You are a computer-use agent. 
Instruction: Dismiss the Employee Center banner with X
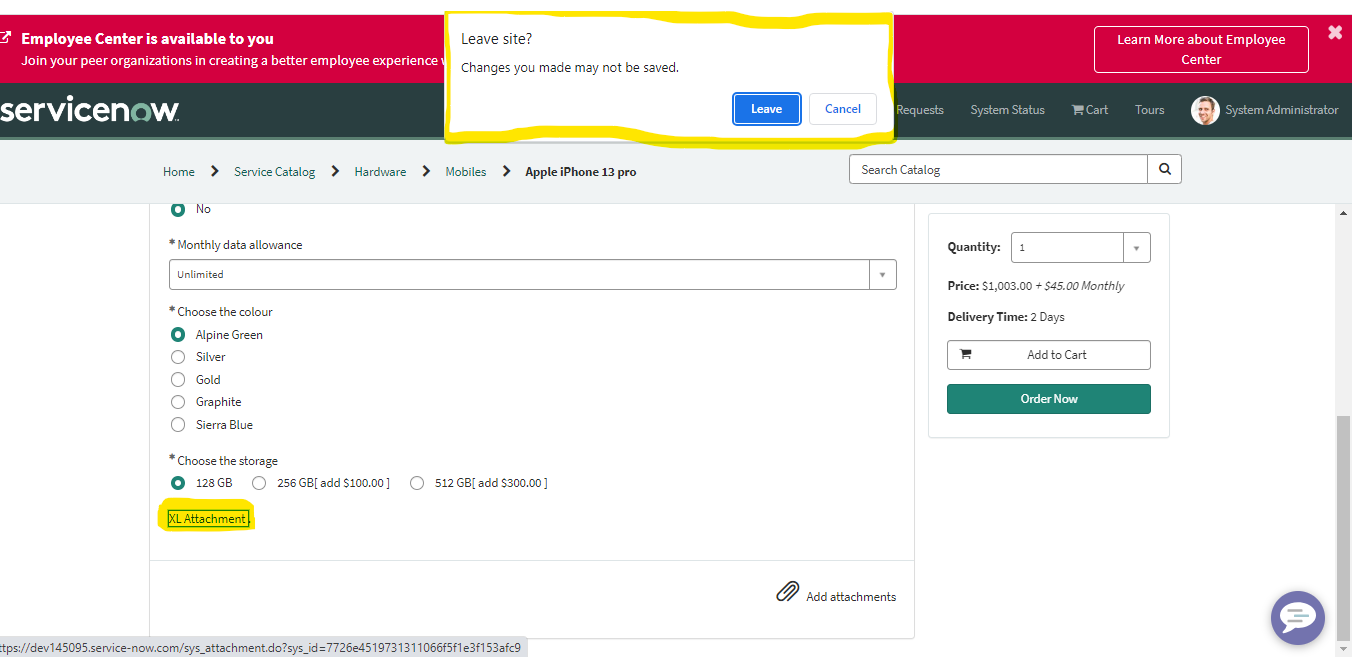pyautogui.click(x=1335, y=33)
